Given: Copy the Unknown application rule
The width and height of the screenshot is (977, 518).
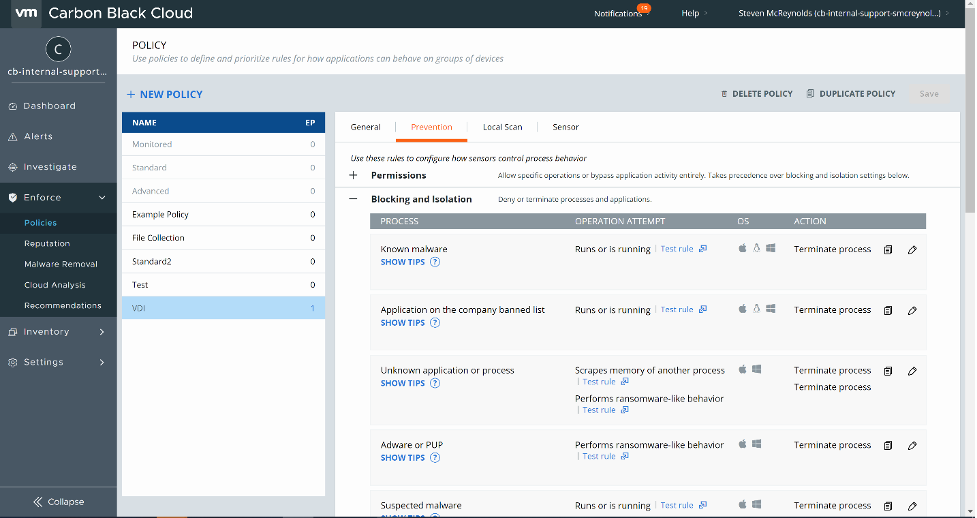Looking at the screenshot, I should click(x=888, y=371).
